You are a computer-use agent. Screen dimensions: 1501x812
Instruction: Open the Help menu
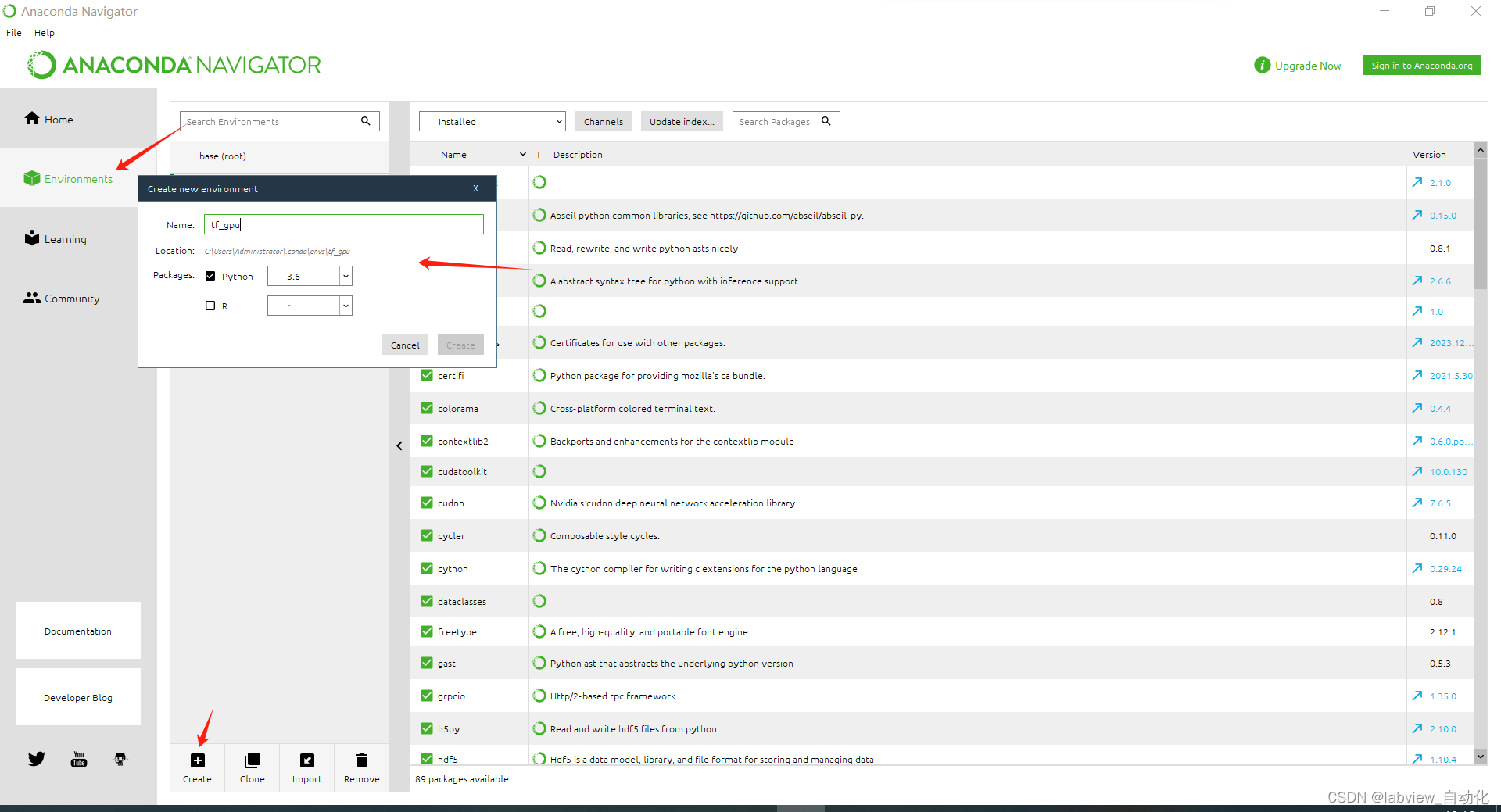45,33
